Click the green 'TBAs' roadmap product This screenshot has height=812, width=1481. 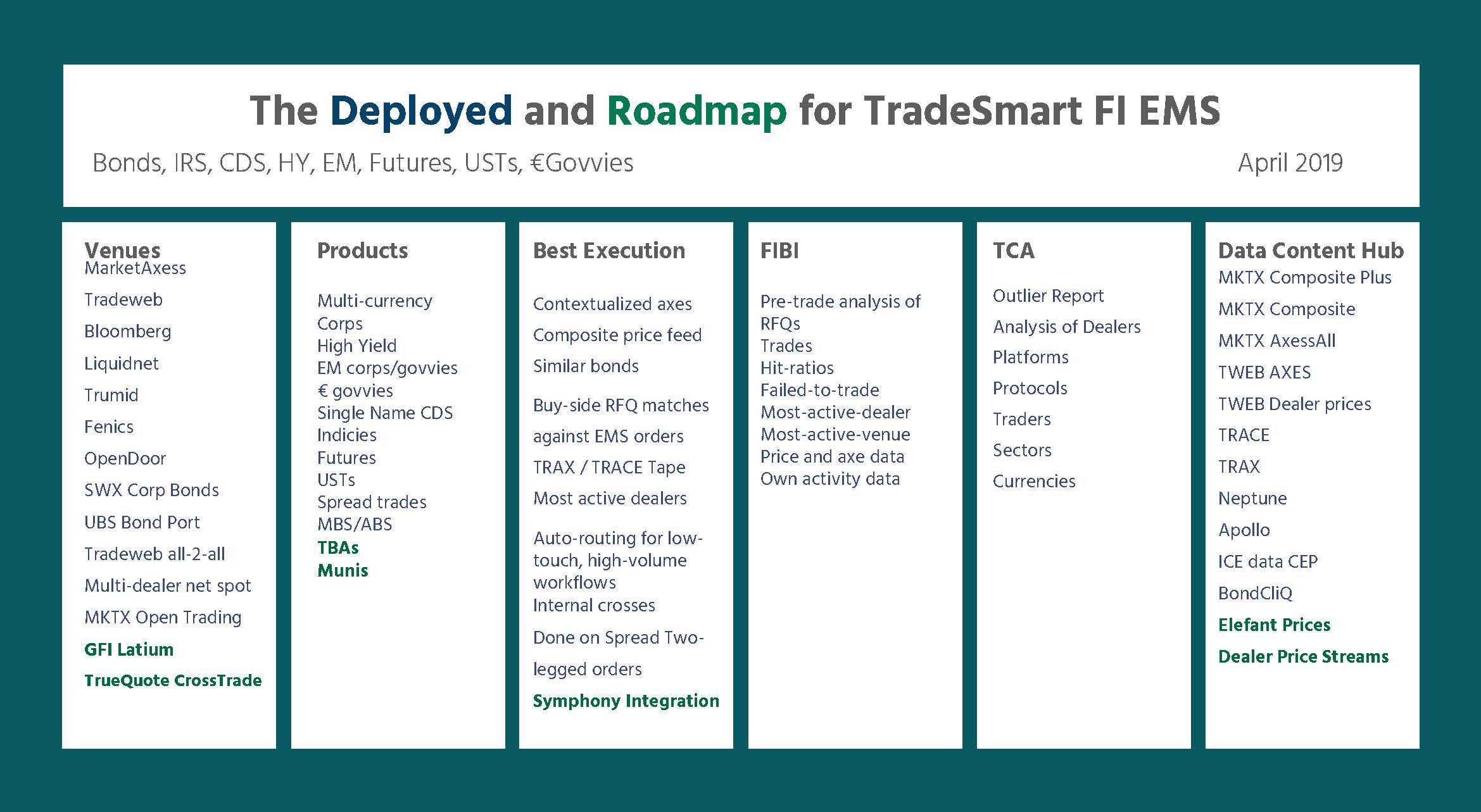tap(338, 548)
